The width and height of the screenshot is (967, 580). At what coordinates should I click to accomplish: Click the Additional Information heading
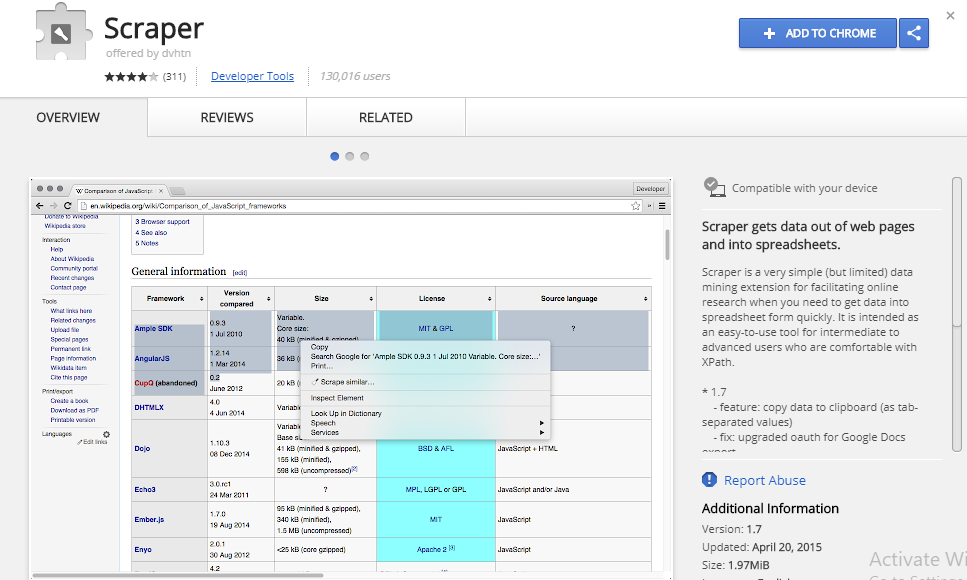pyautogui.click(x=770, y=508)
